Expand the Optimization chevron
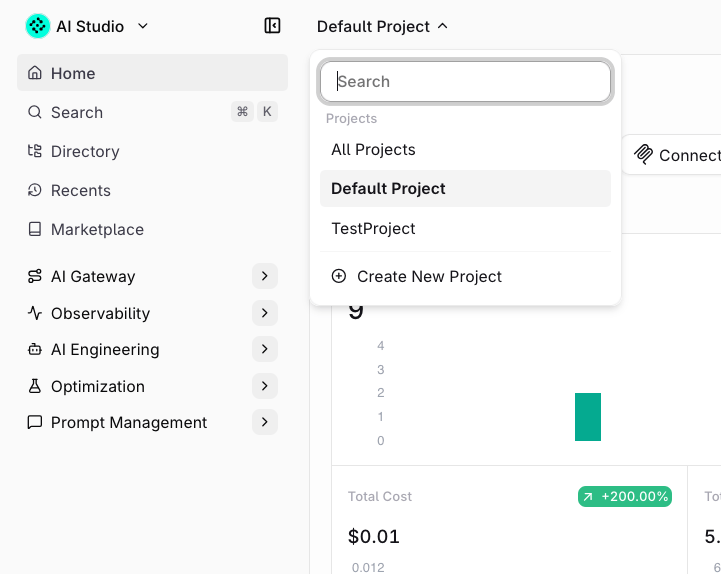The width and height of the screenshot is (721, 574). 265,386
